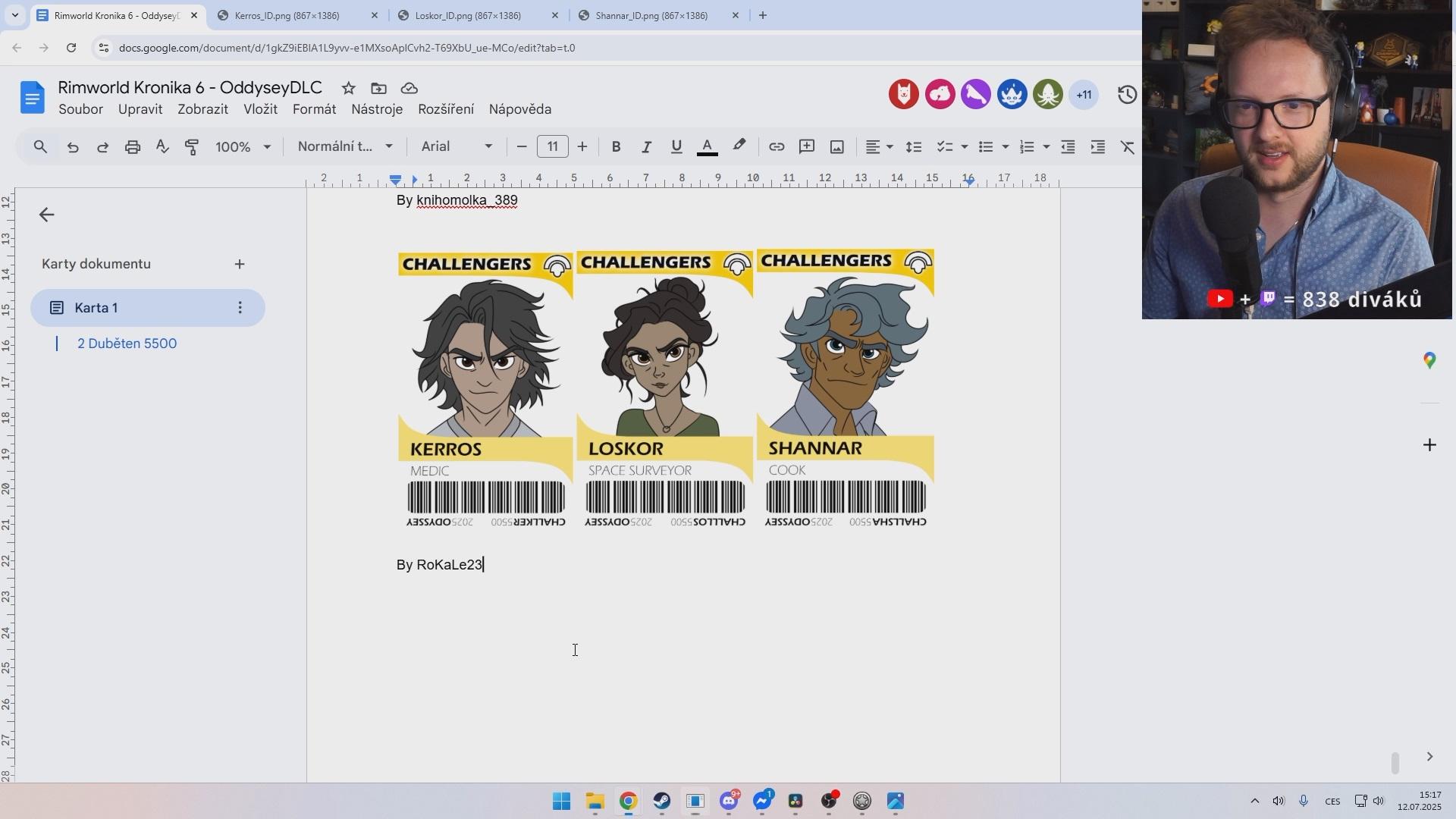The height and width of the screenshot is (819, 1456).
Task: Switch to the Kerros_ID.png browser tab
Action: pos(297,15)
